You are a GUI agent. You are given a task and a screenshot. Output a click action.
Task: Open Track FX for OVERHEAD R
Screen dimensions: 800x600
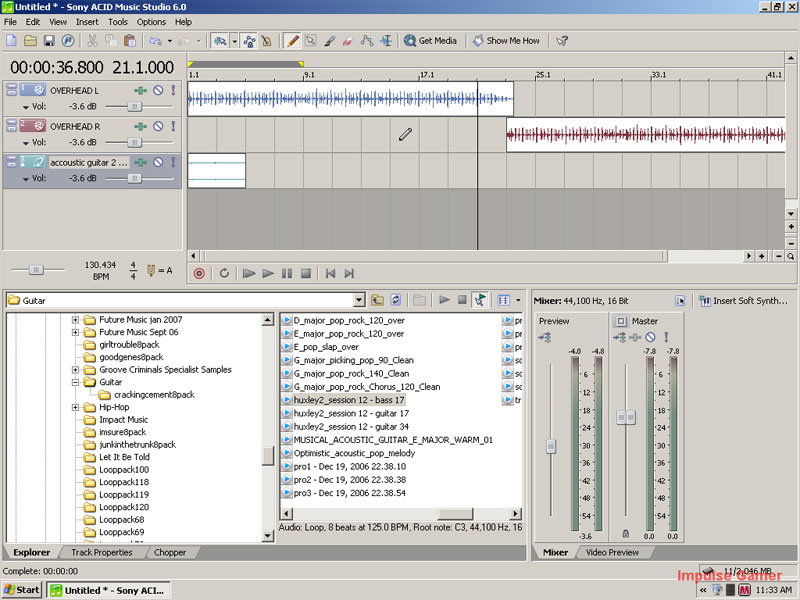[x=140, y=126]
